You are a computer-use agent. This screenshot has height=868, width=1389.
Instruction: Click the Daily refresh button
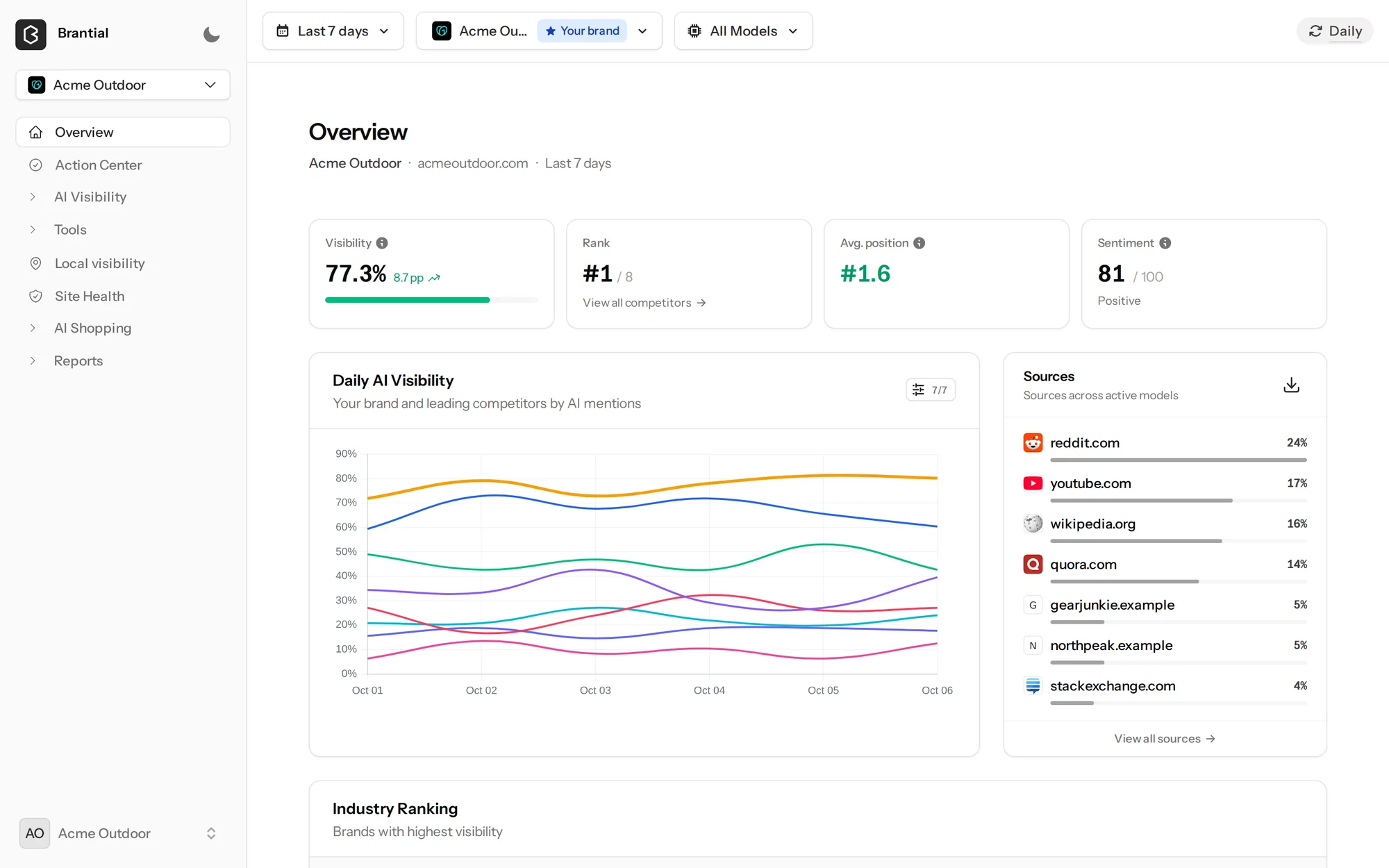(1335, 31)
